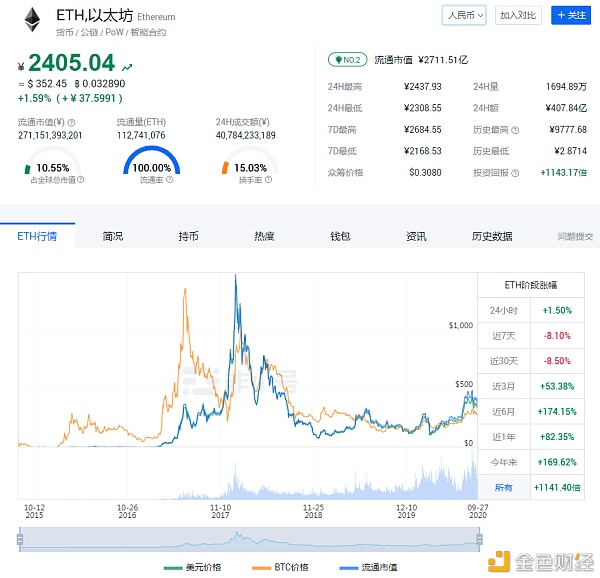Select the 近6月 period row
Viewport: 600px width, 578px height.
coord(531,411)
